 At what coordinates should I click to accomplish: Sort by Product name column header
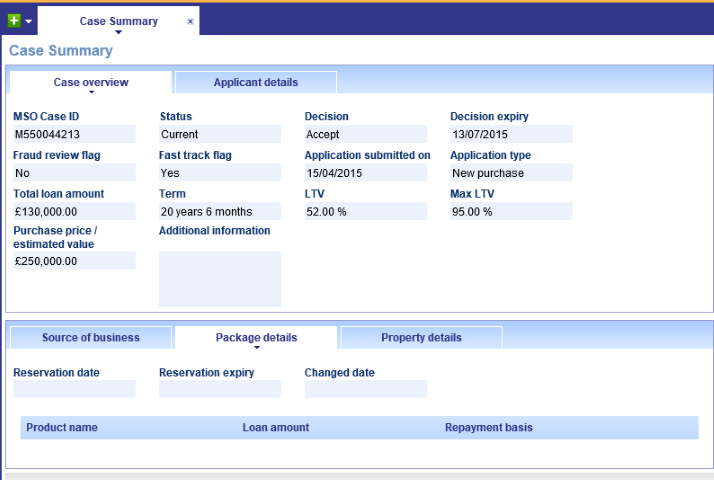click(x=62, y=427)
